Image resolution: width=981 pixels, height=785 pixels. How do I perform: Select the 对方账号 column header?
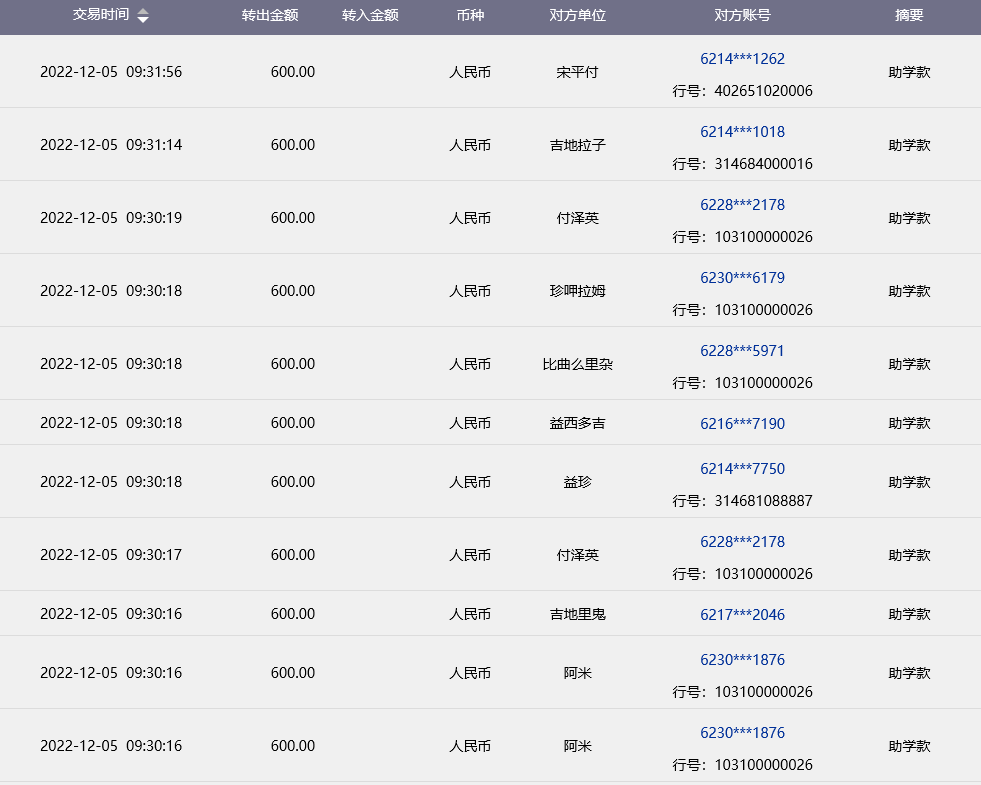tap(742, 16)
